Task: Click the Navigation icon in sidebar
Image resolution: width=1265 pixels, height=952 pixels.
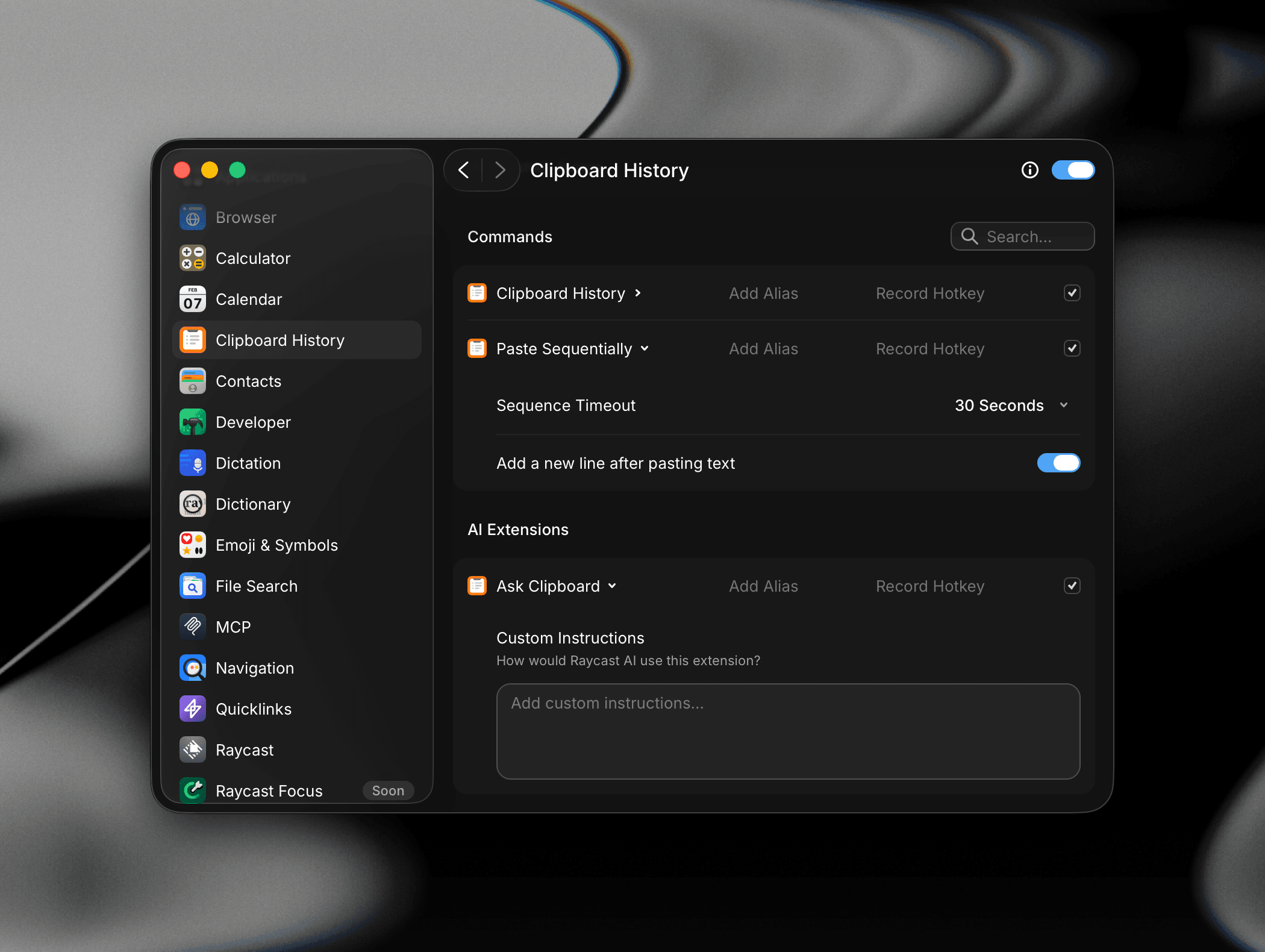Action: point(193,668)
